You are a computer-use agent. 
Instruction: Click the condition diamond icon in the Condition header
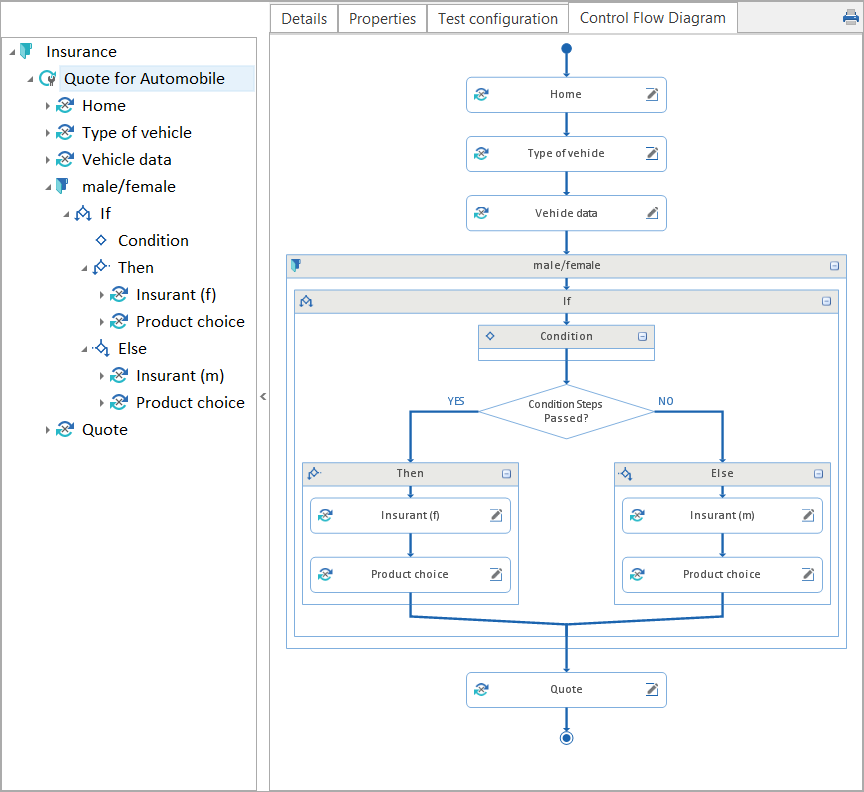coord(489,335)
